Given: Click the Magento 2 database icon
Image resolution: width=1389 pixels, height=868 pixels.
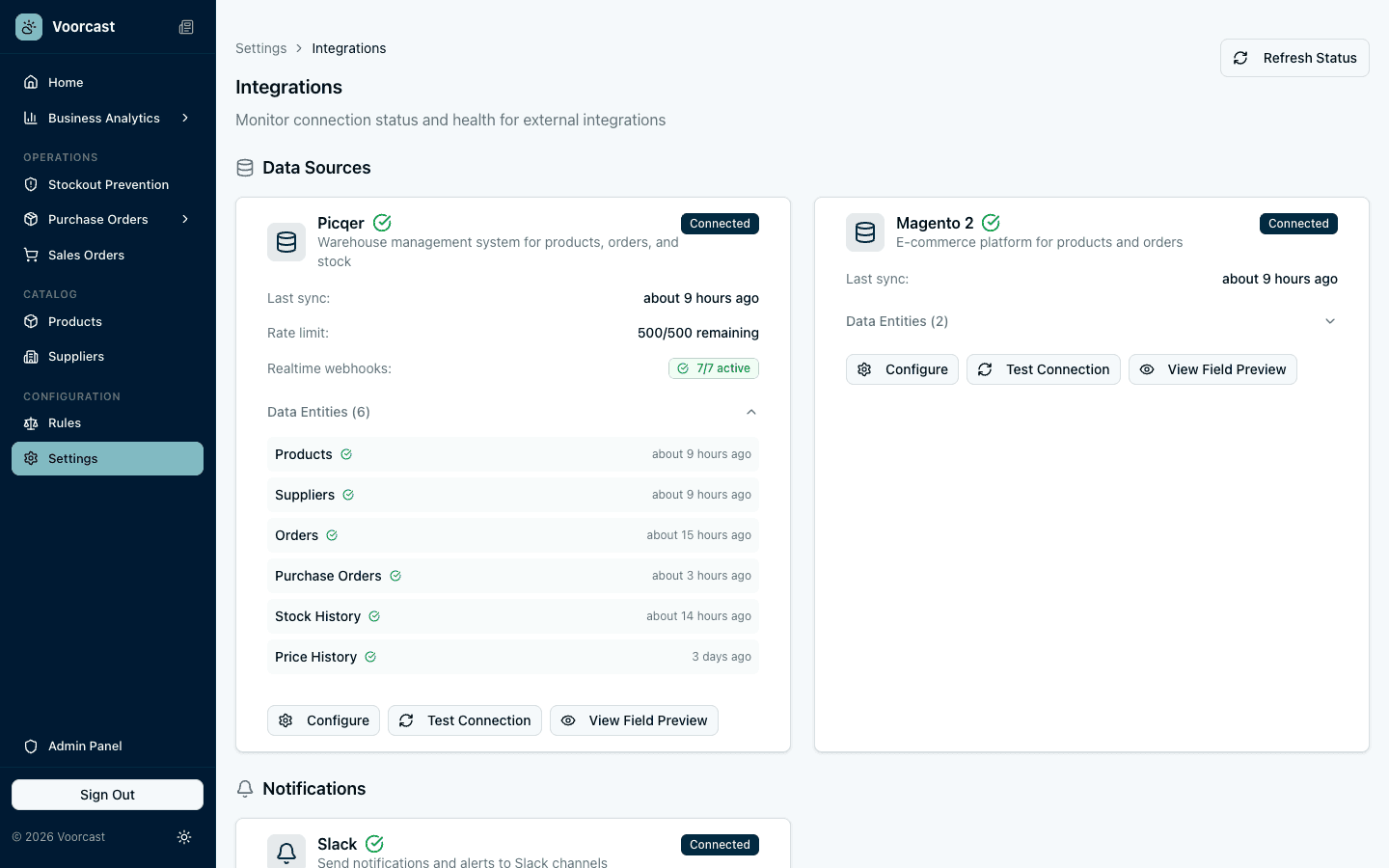Looking at the screenshot, I should (x=865, y=232).
